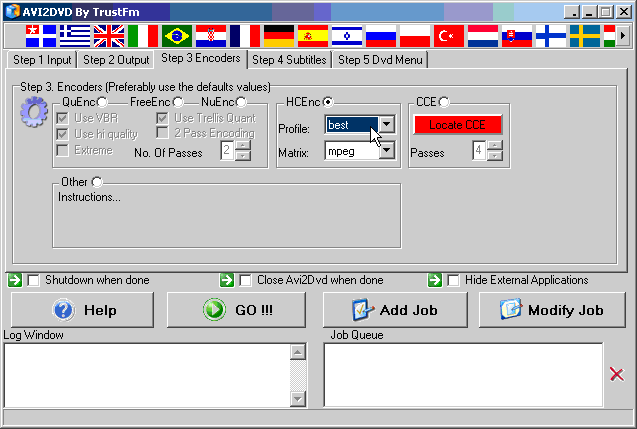
Task: Tick Close Avi2Dvd when done
Action: (245, 280)
